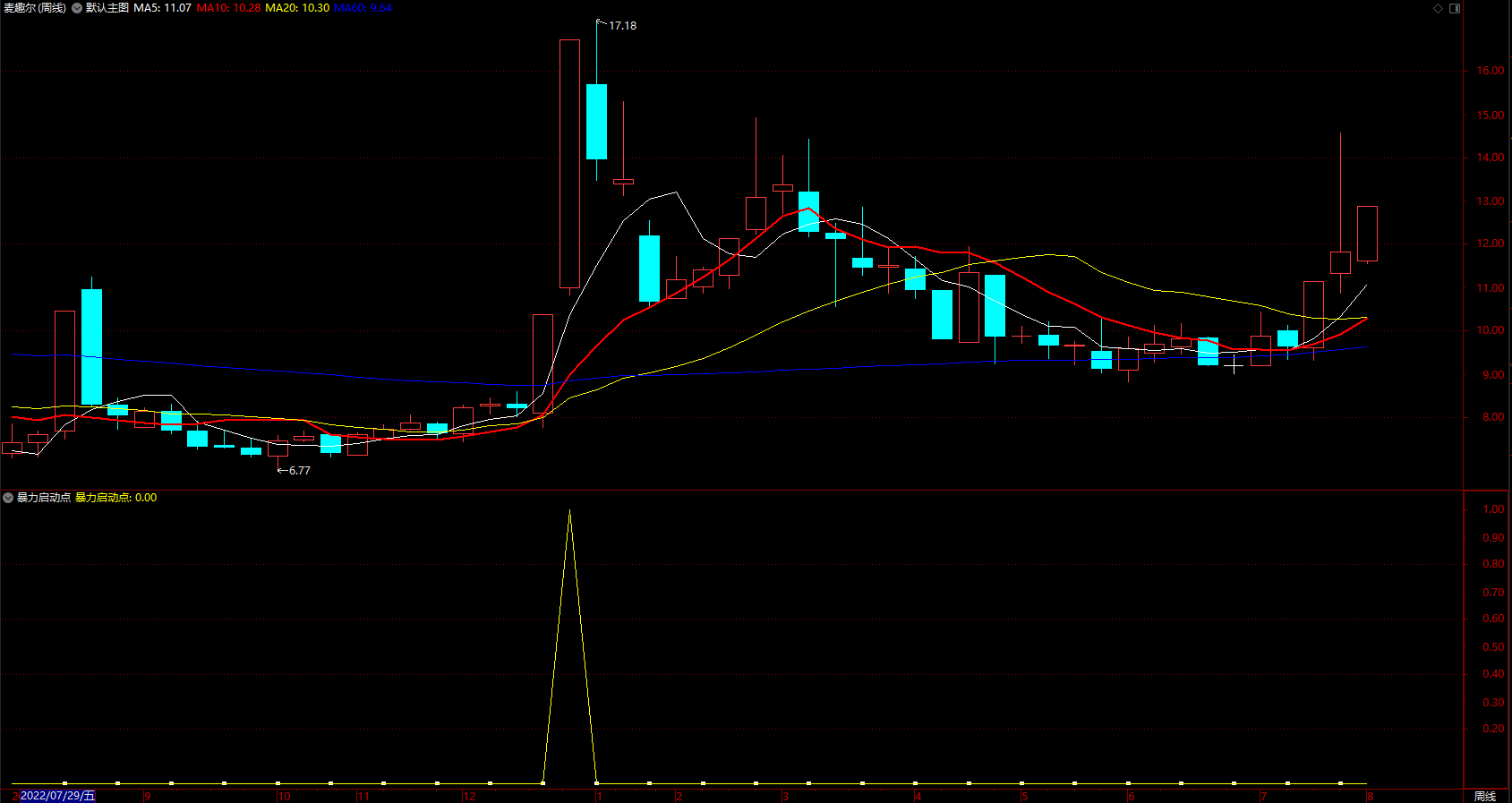Open the 暴力启动点 indicator dropdown arrow
This screenshot has width=1512, height=803.
pos(8,498)
